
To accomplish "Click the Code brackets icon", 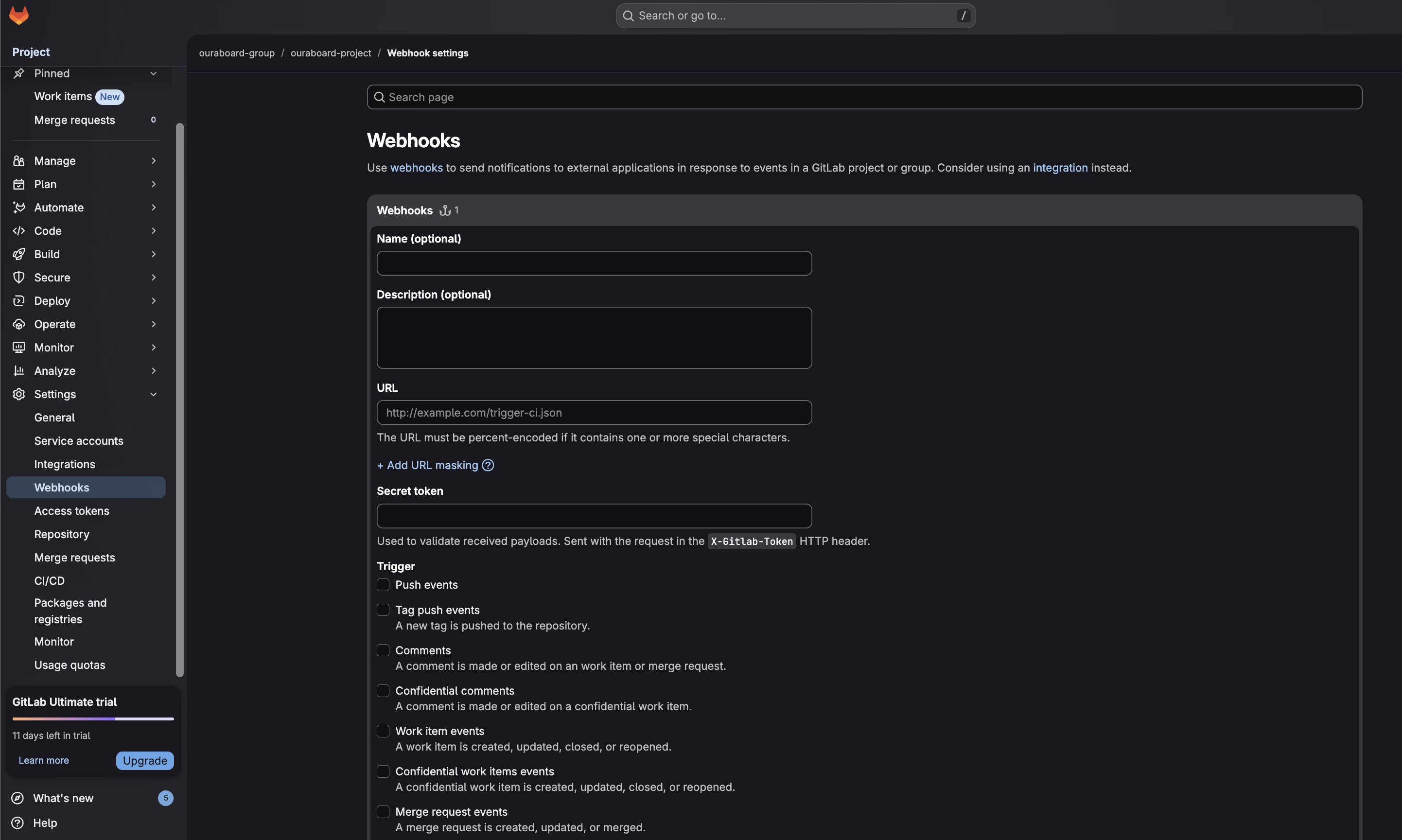I will click(x=18, y=230).
